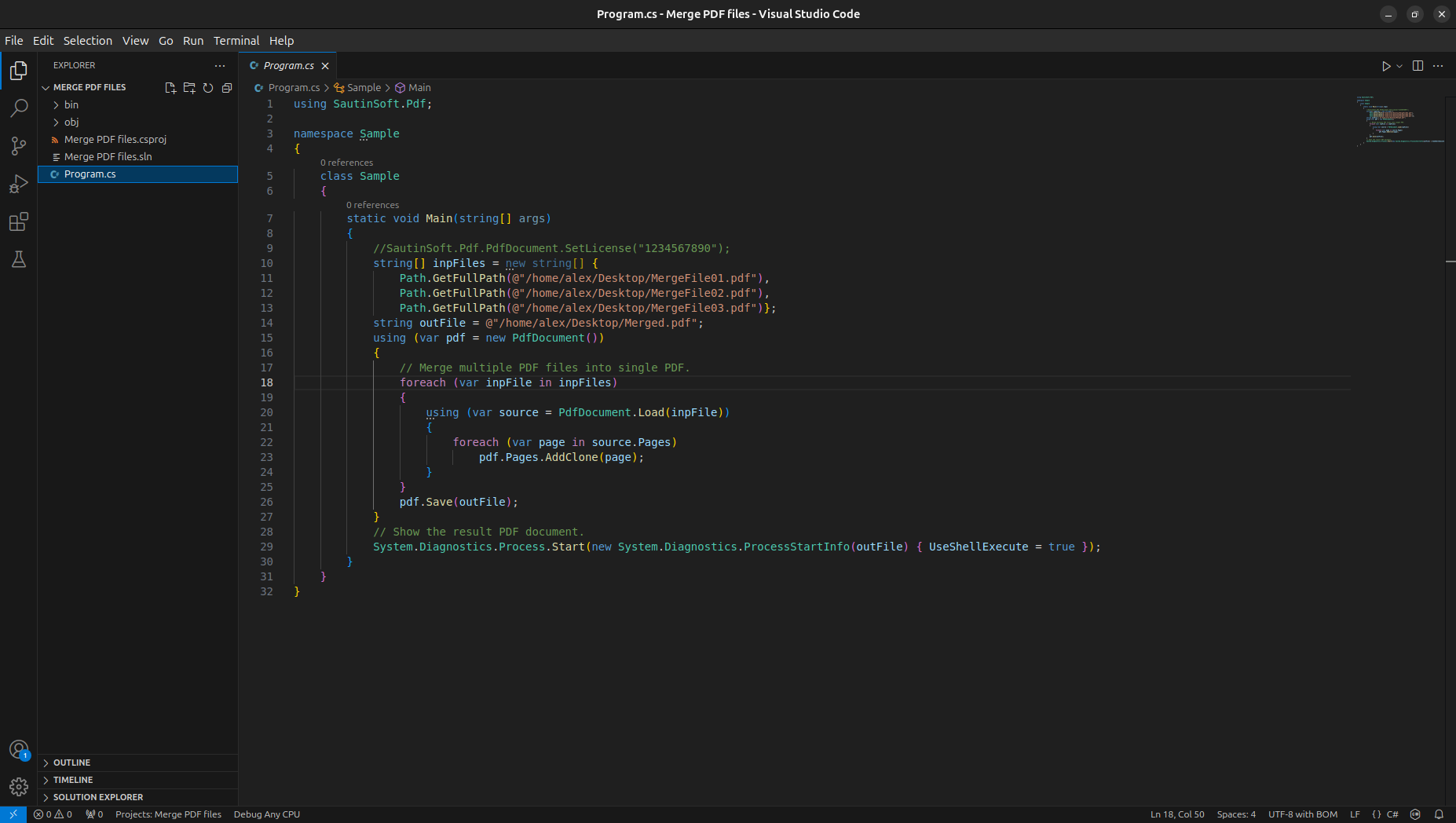Image resolution: width=1456 pixels, height=823 pixels.
Task: Click 0 references above class Sample
Action: (x=346, y=163)
